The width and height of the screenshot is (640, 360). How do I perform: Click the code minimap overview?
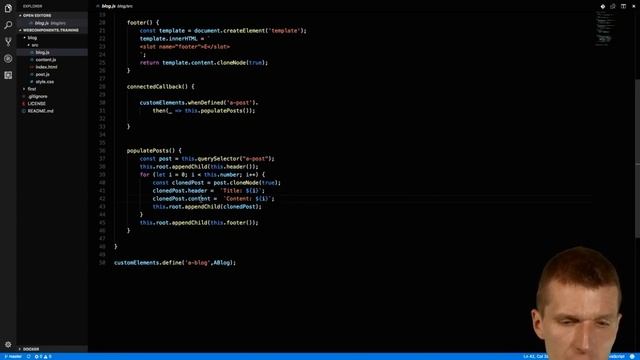click(x=604, y=28)
